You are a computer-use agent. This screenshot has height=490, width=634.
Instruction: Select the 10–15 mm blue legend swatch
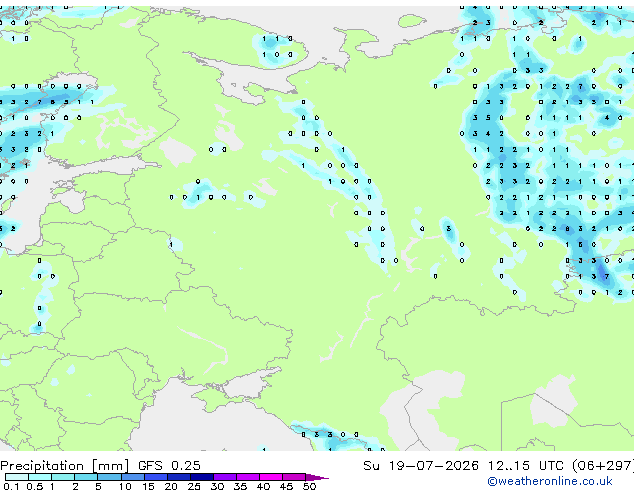point(133,477)
